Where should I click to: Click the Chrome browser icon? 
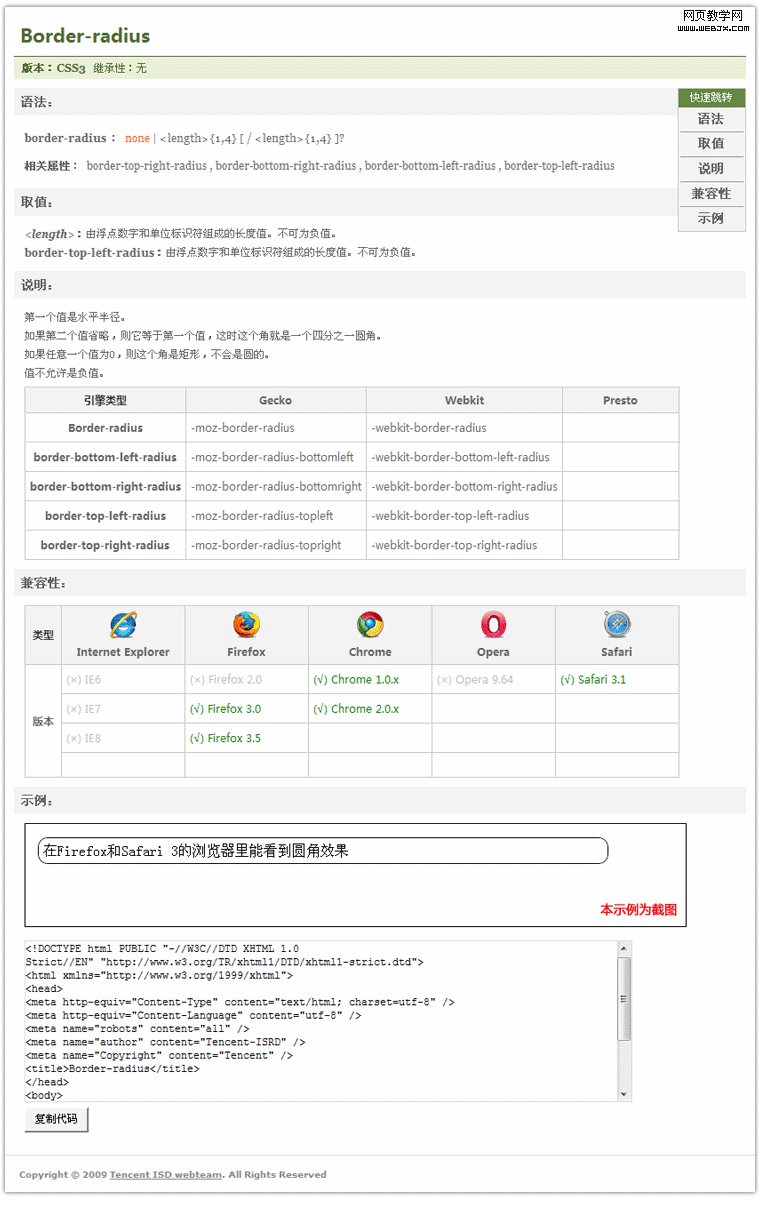370,625
